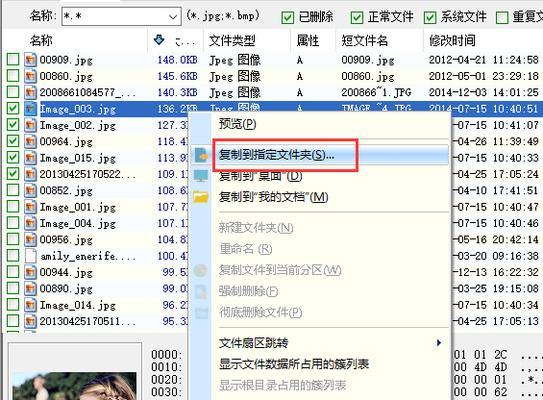Click the image icon of Image_014.jpg
Screen dimensions: 543x400
[30, 305]
